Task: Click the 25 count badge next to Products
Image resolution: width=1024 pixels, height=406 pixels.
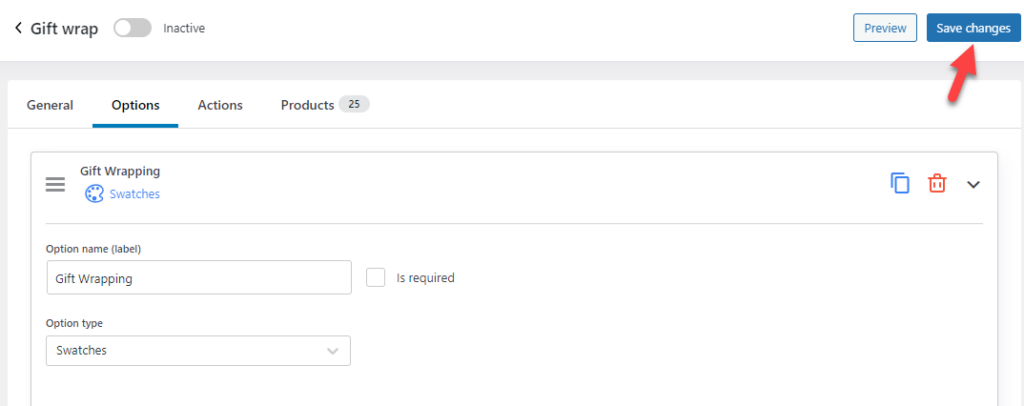Action: tap(354, 104)
